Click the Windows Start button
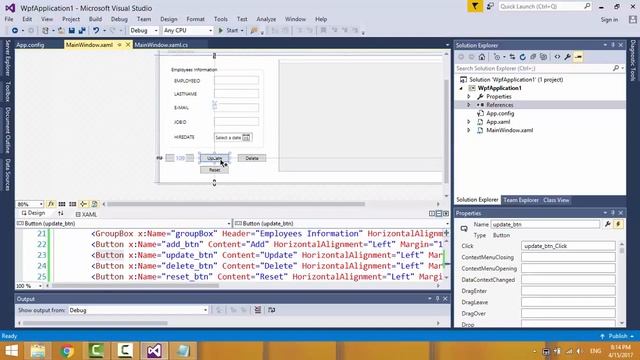The image size is (640, 360). click(x=11, y=351)
